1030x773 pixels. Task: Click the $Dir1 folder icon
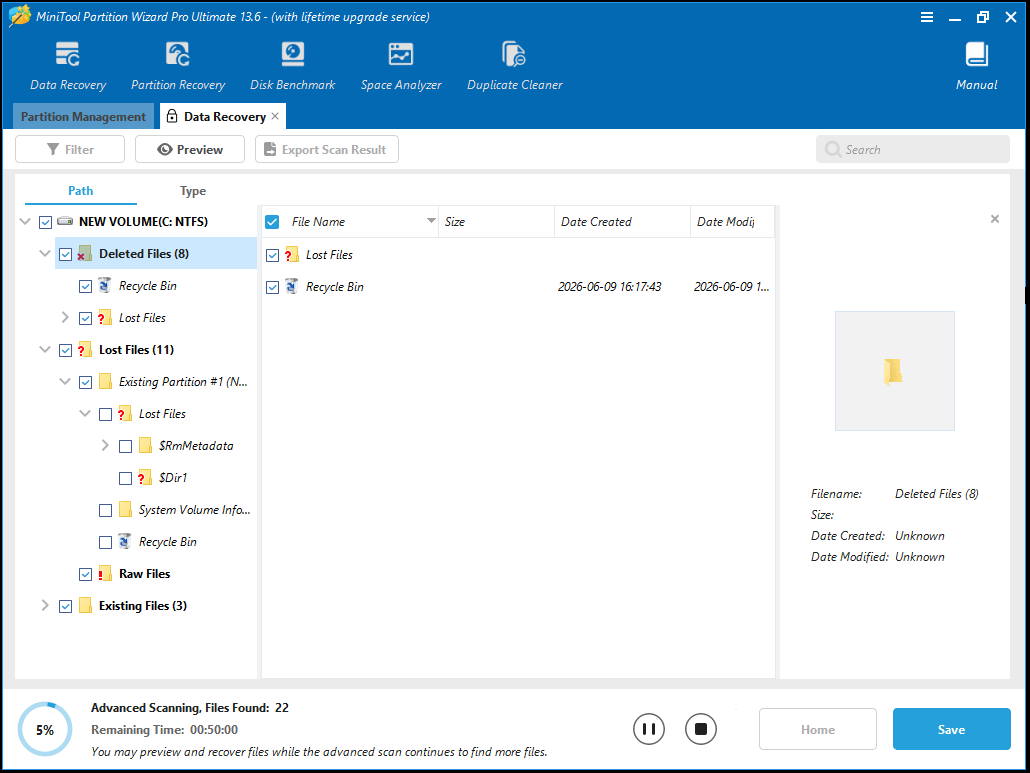click(x=145, y=477)
